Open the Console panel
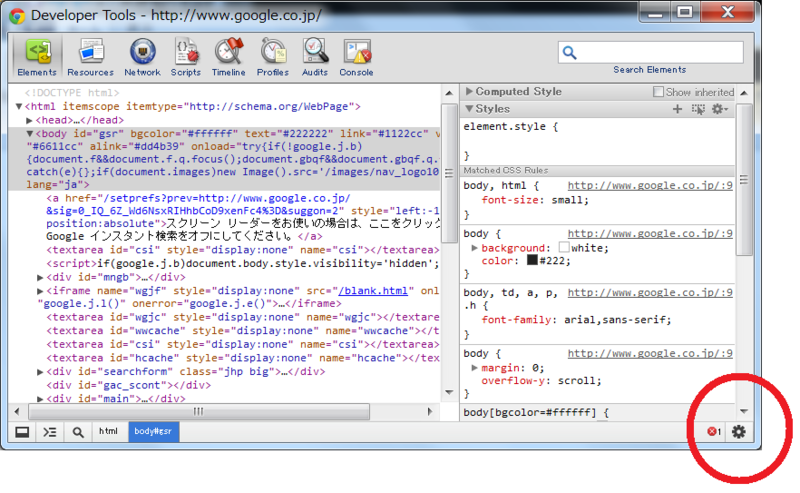This screenshot has height=493, width=800. [x=356, y=58]
